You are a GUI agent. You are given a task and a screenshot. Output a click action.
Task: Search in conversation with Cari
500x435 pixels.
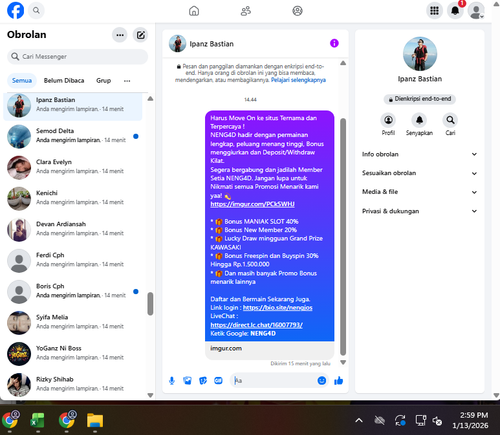(450, 125)
